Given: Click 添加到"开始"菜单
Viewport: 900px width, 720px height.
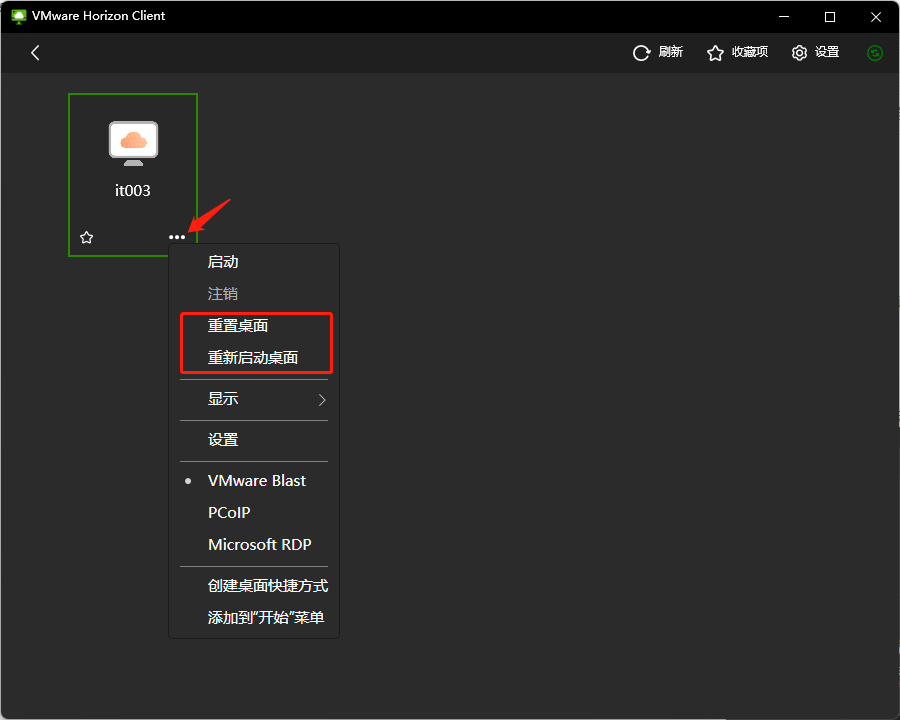Looking at the screenshot, I should (x=264, y=617).
